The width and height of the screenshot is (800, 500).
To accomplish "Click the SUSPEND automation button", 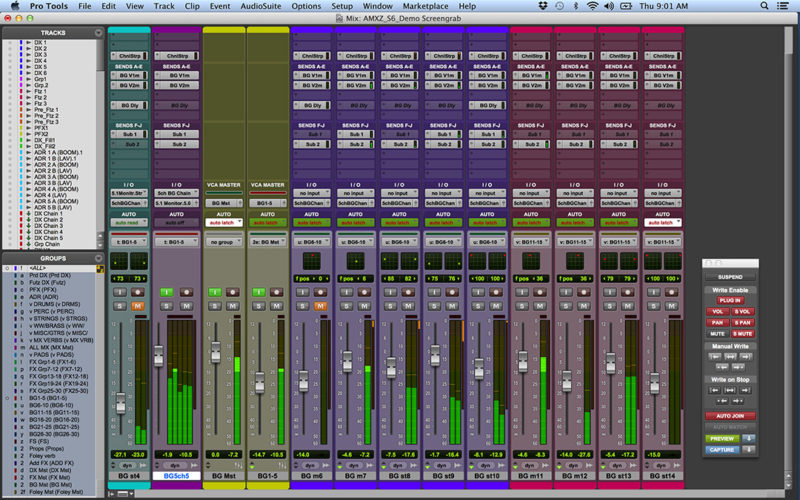I will [x=730, y=277].
